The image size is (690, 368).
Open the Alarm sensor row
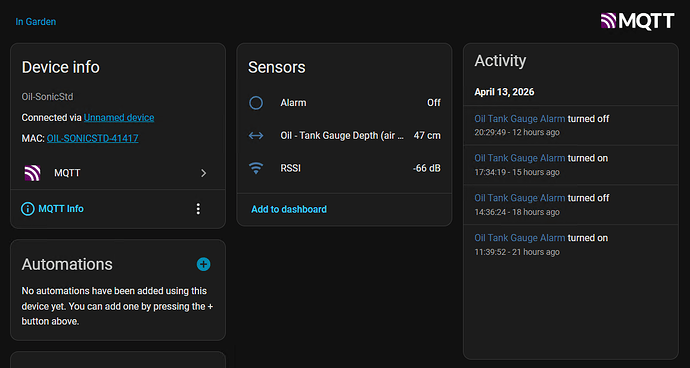344,103
